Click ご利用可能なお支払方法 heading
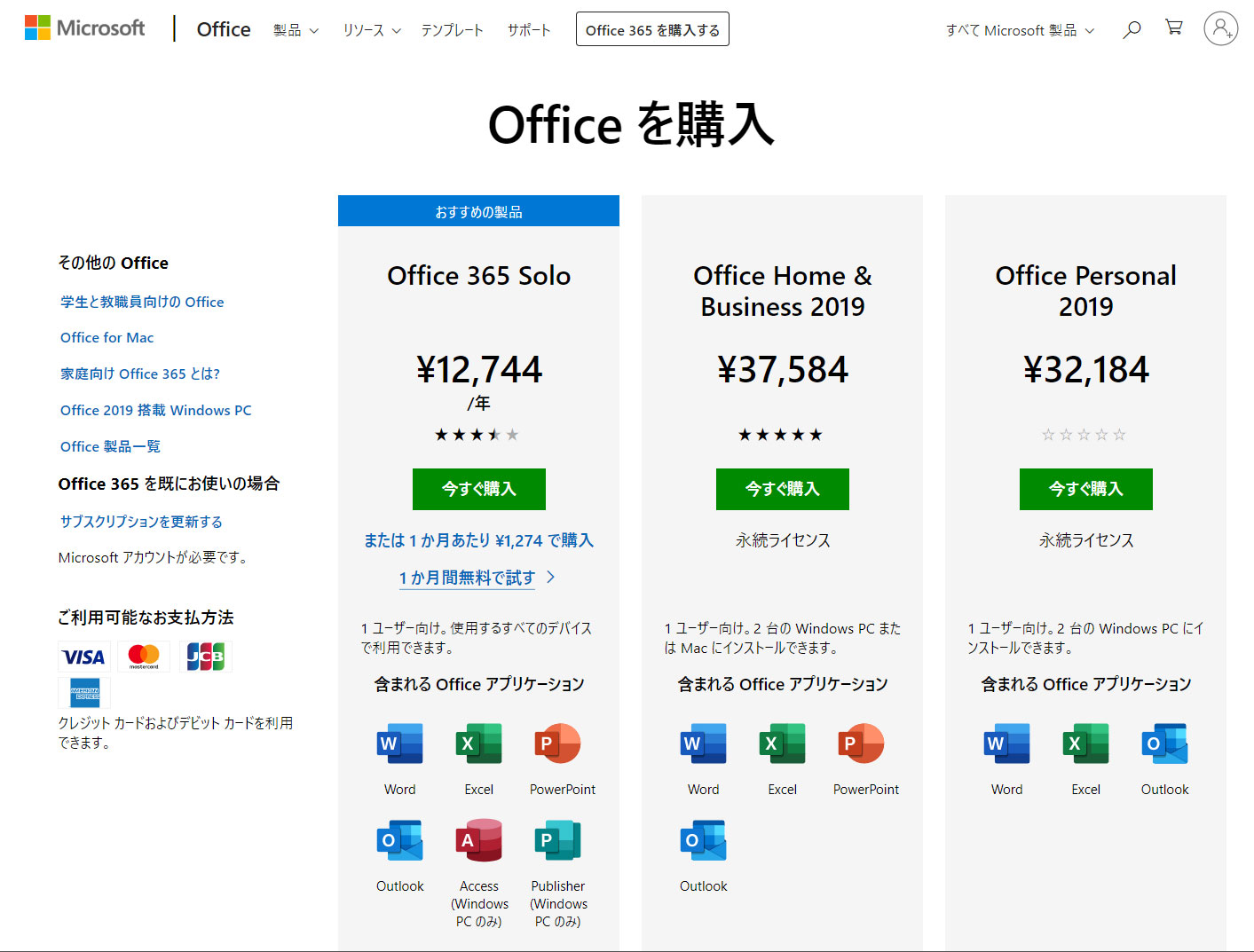 click(146, 618)
